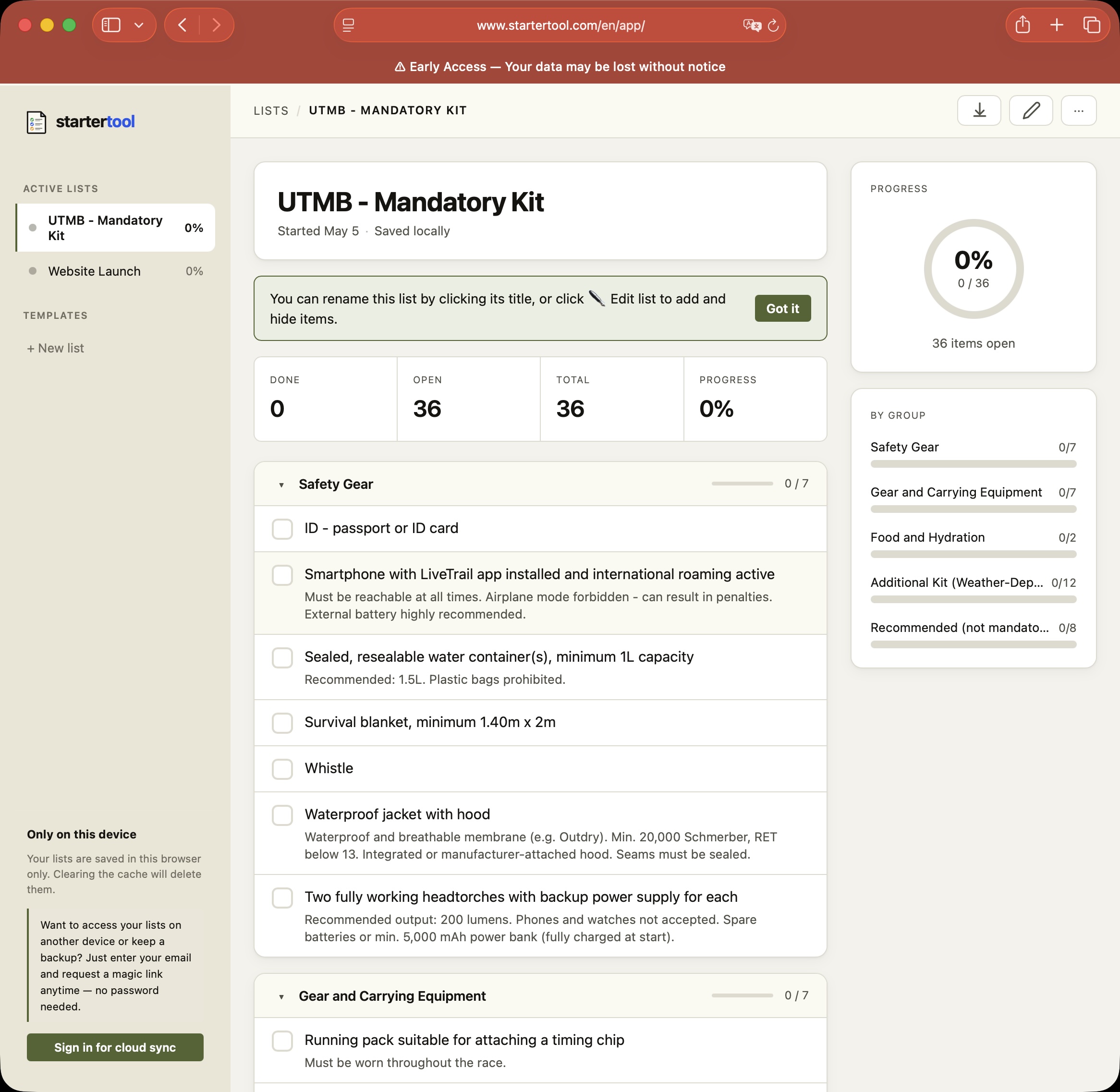
Task: Click Food and Hydration in By Group
Action: (x=973, y=545)
